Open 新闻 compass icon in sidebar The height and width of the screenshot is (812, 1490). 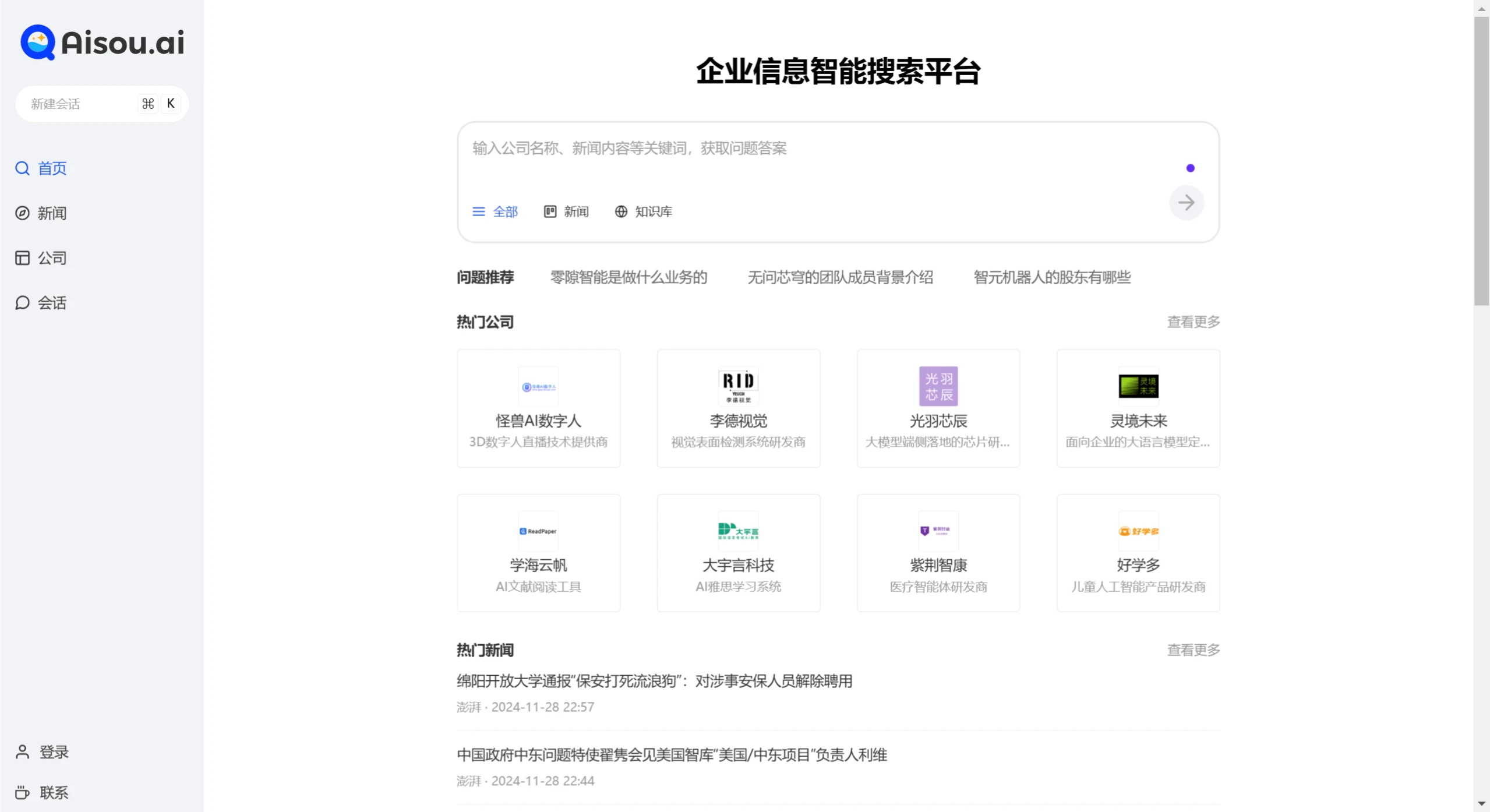coord(22,213)
